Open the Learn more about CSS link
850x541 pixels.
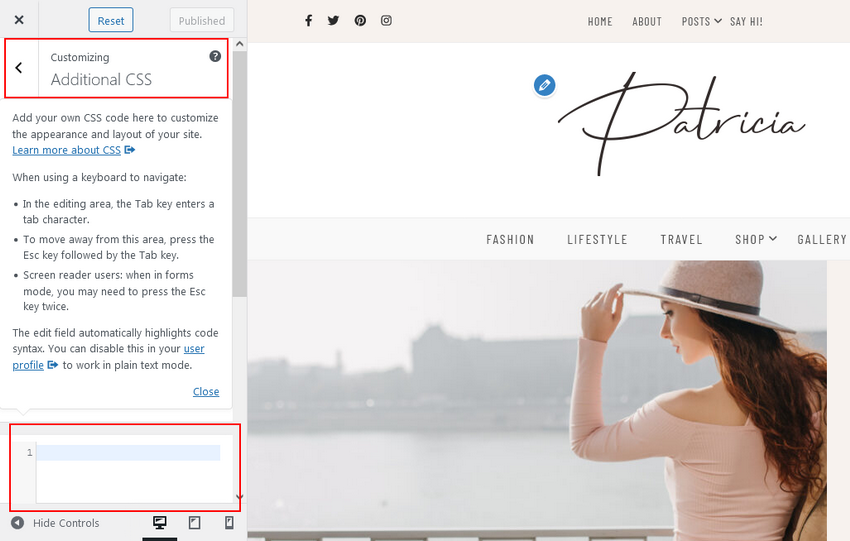click(x=67, y=150)
